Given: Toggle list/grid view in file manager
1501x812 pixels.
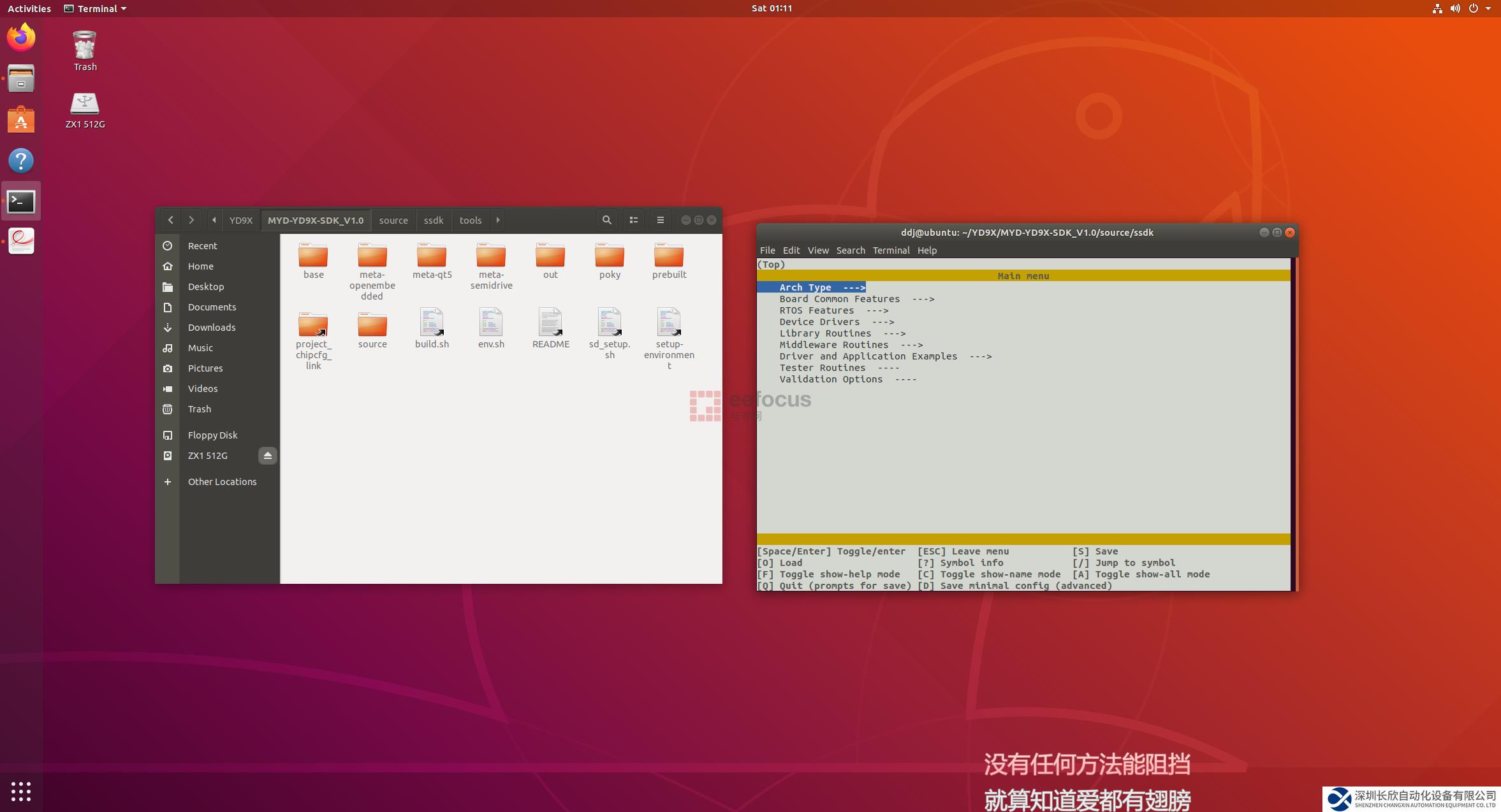Looking at the screenshot, I should tap(633, 220).
